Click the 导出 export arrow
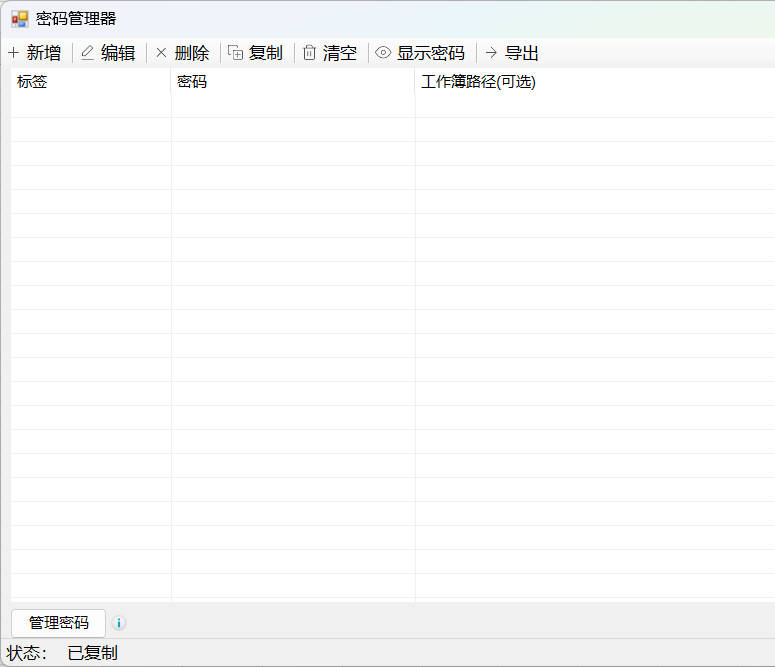The image size is (775, 667). click(x=491, y=53)
